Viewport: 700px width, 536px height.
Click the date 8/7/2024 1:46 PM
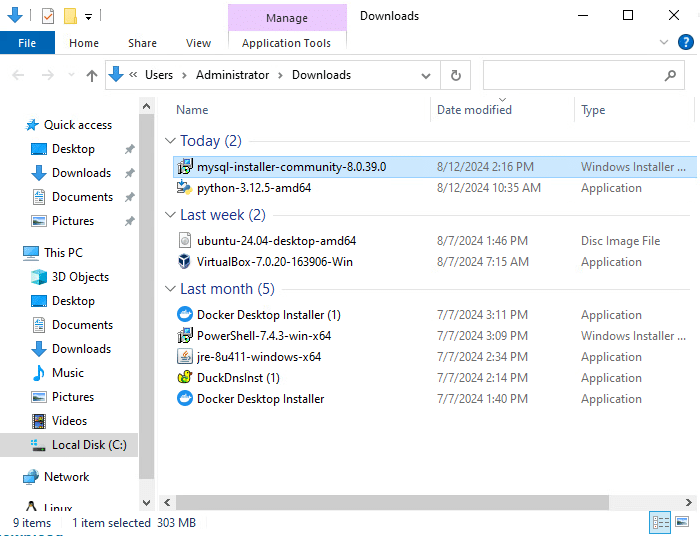[482, 241]
